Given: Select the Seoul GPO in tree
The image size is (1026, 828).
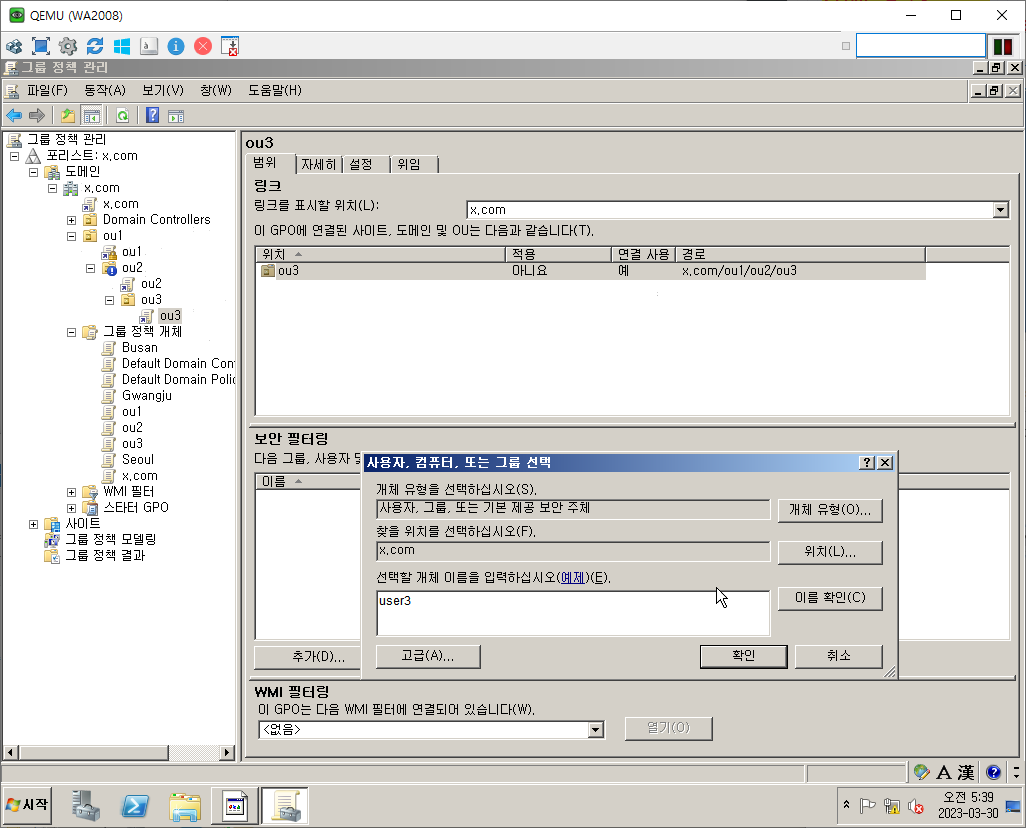Looking at the screenshot, I should [137, 460].
